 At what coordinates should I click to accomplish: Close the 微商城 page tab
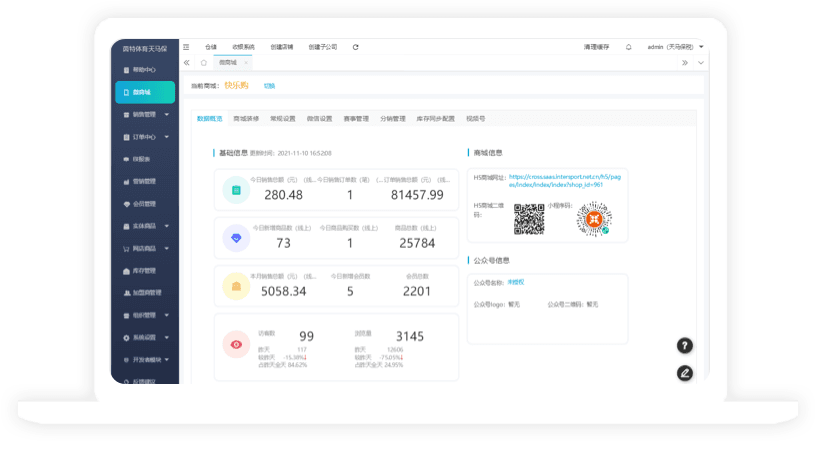246,63
